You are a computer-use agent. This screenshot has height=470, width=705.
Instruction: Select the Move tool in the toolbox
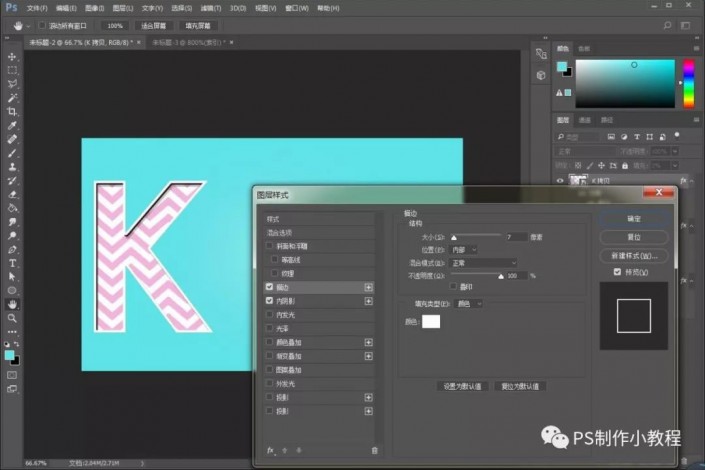click(x=12, y=57)
